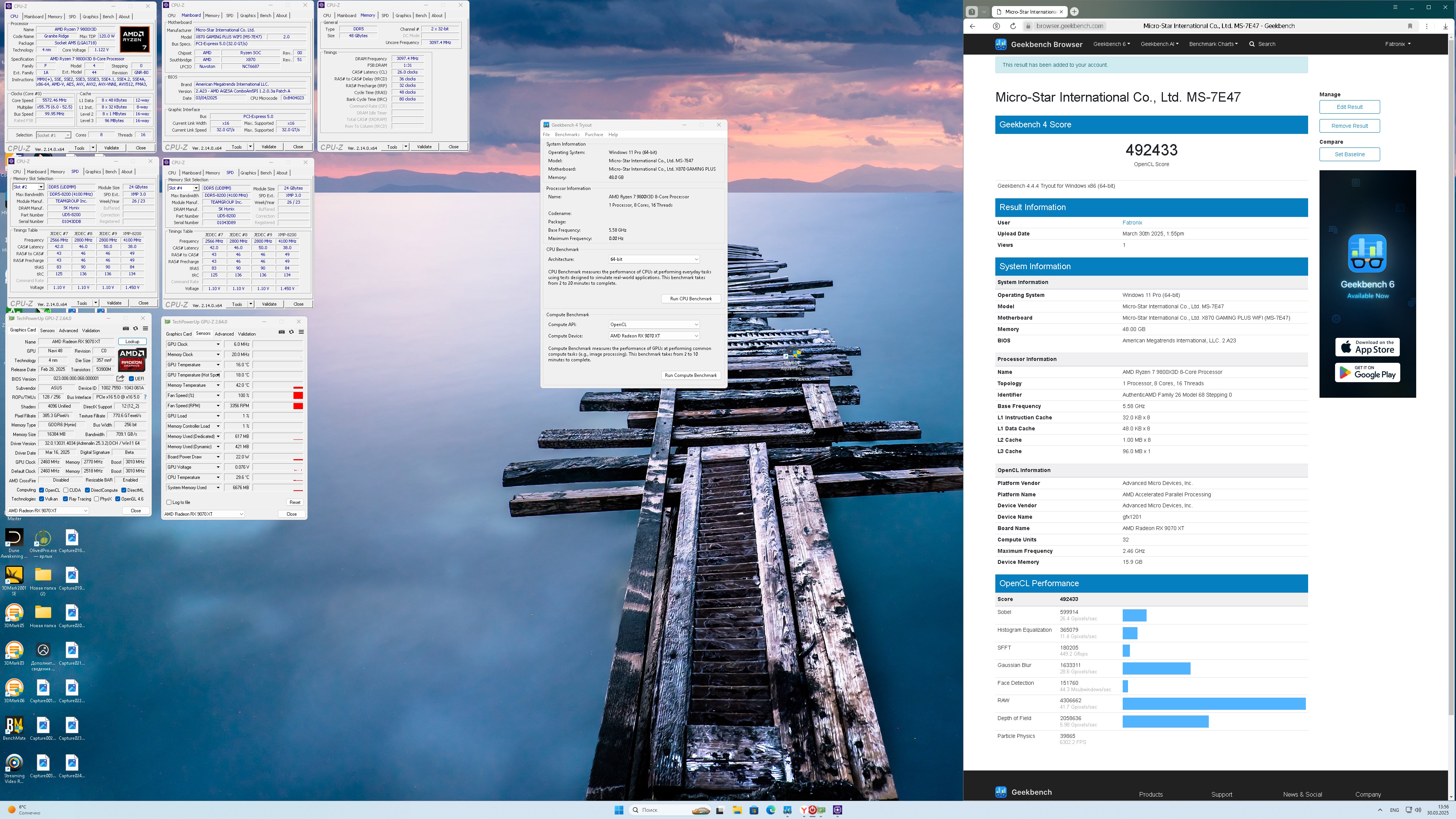Open GPU-Z Graphics Card hamburger menu
This screenshot has height=819, width=1456.
[x=145, y=328]
